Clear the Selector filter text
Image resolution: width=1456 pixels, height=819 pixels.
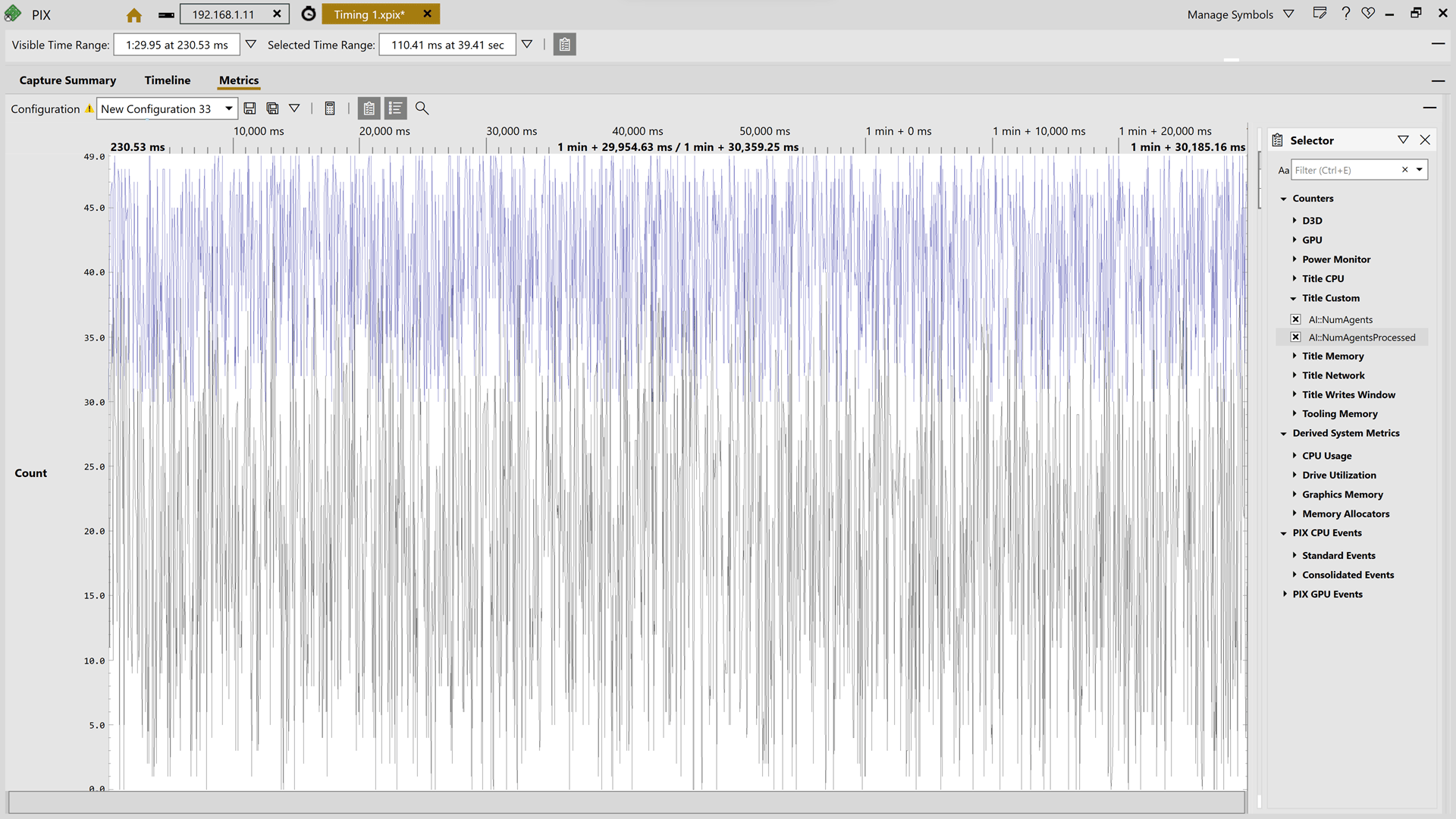pos(1404,170)
